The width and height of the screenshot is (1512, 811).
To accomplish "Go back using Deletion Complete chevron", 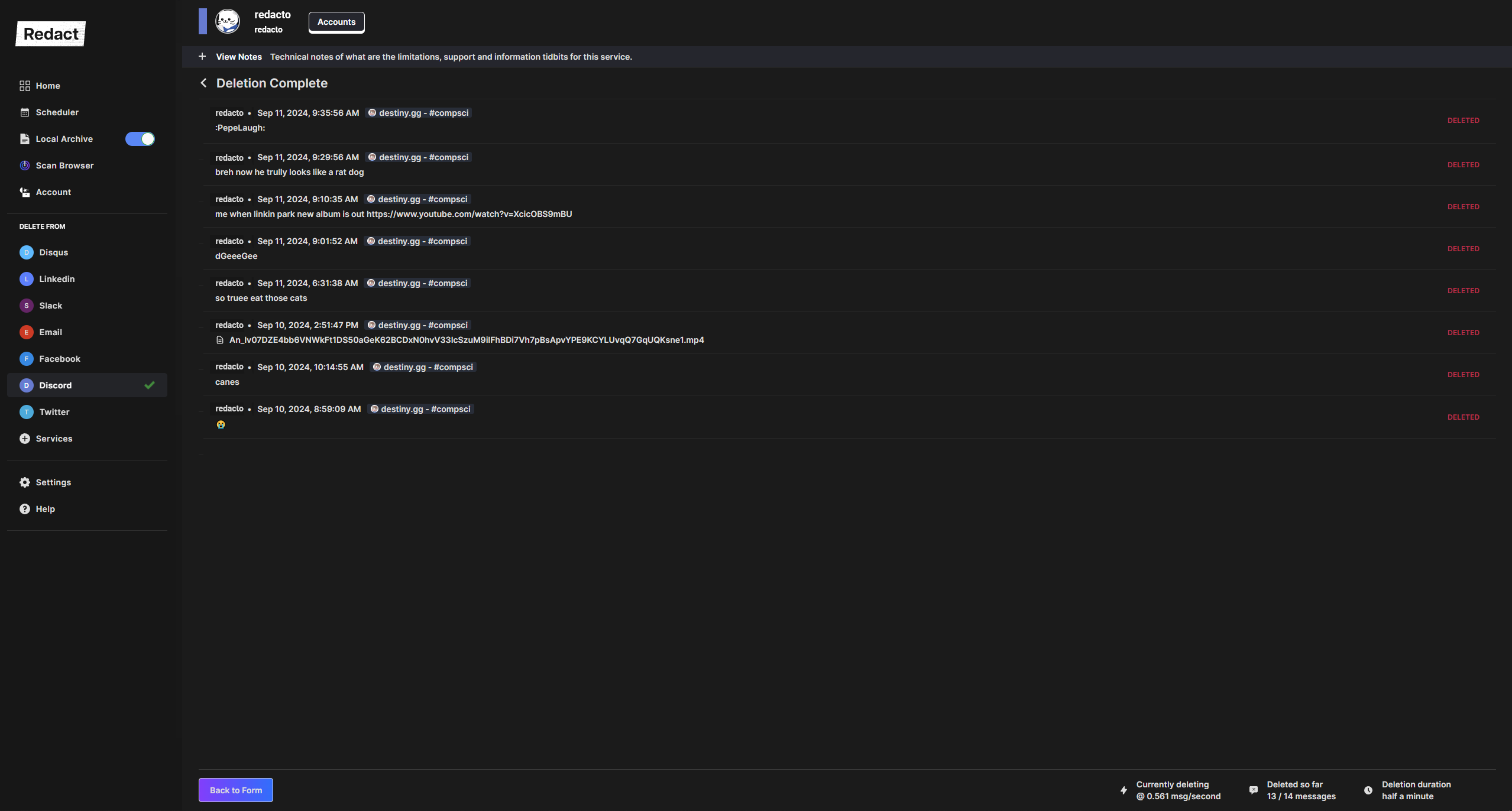I will (203, 83).
